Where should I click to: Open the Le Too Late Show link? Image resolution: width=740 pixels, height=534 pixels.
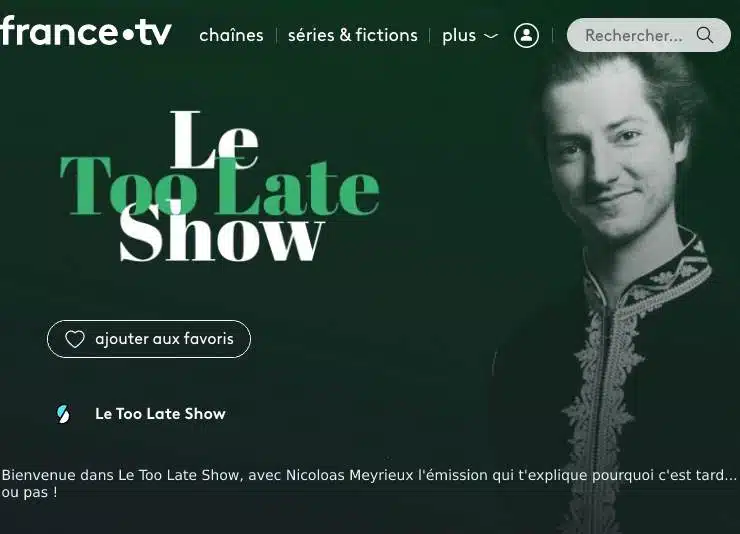point(160,414)
